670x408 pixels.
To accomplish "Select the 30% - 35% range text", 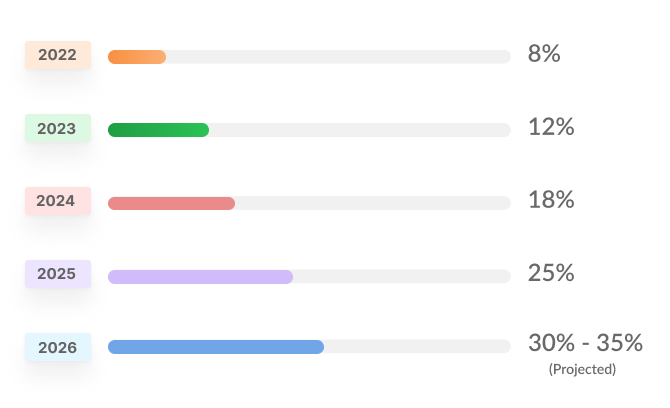I will pyautogui.click(x=585, y=342).
